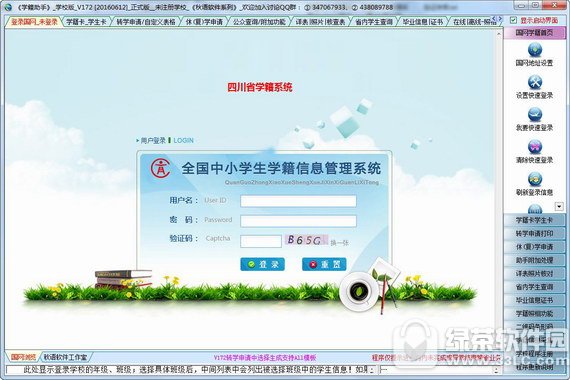Screen dimensions: 570x380
Task: Click the 用户名 User ID input field
Action: pyautogui.click(x=298, y=201)
